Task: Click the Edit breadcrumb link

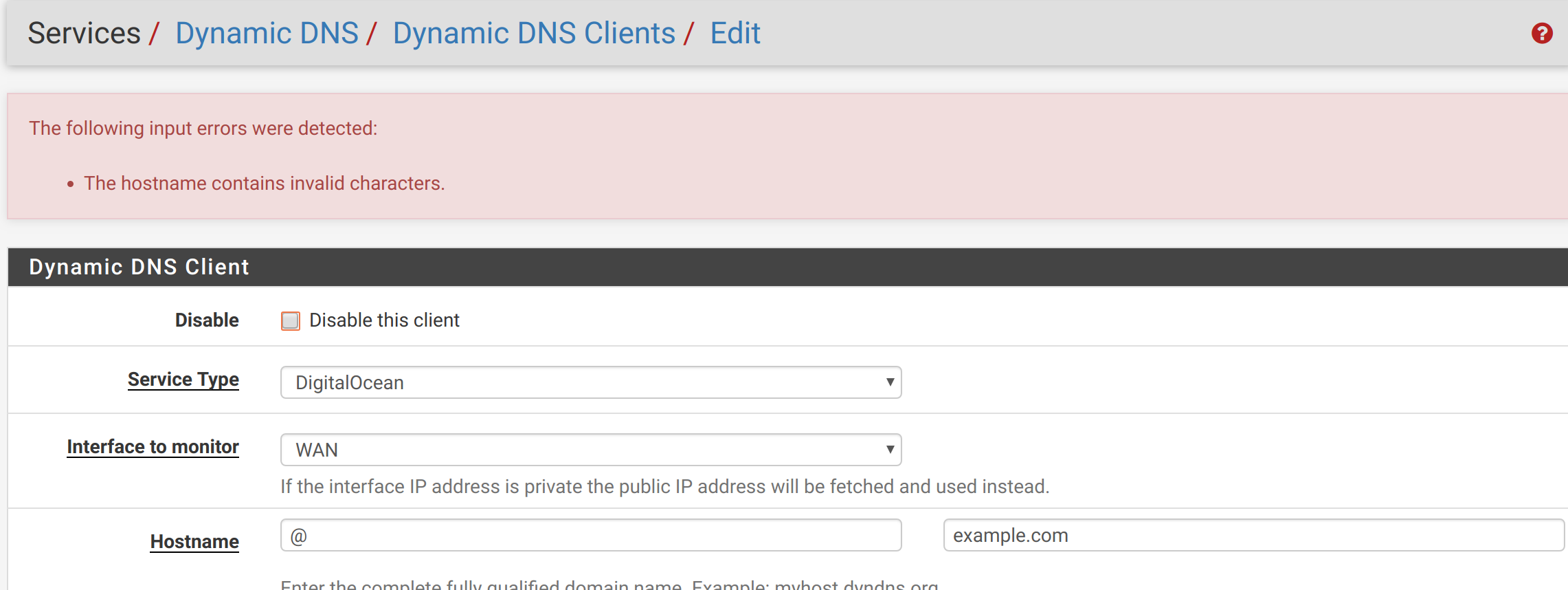Action: click(x=735, y=33)
